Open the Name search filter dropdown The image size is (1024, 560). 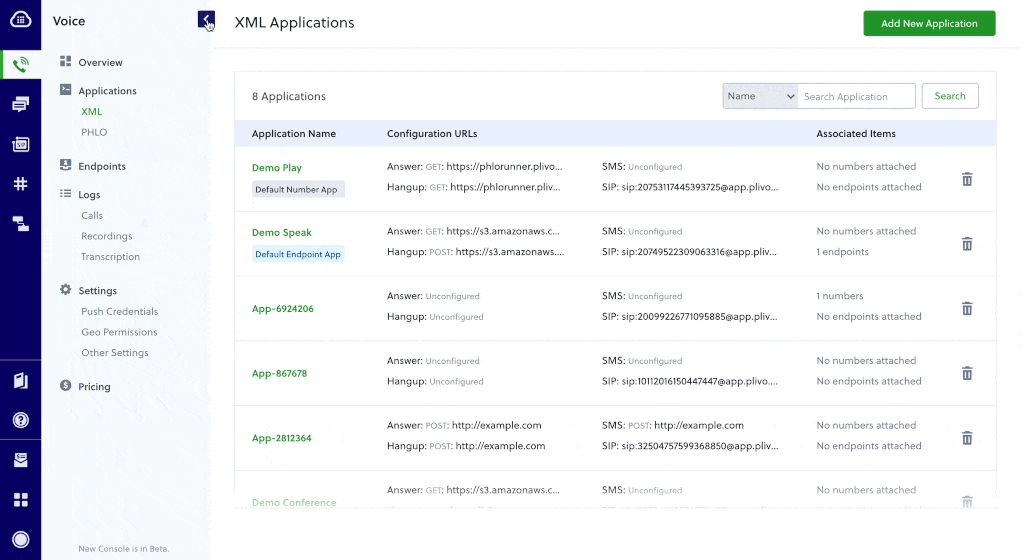760,96
